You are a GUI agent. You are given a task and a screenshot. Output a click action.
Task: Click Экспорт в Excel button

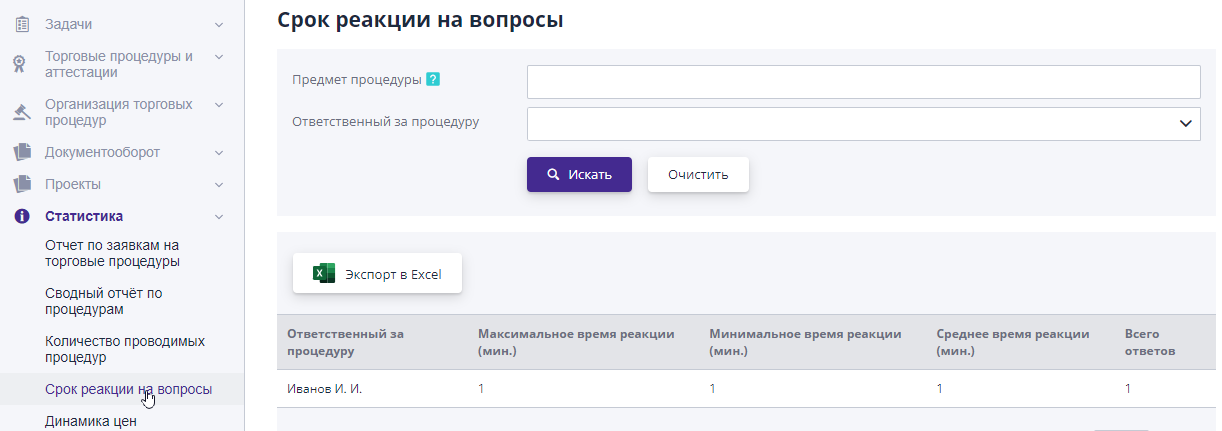377,274
